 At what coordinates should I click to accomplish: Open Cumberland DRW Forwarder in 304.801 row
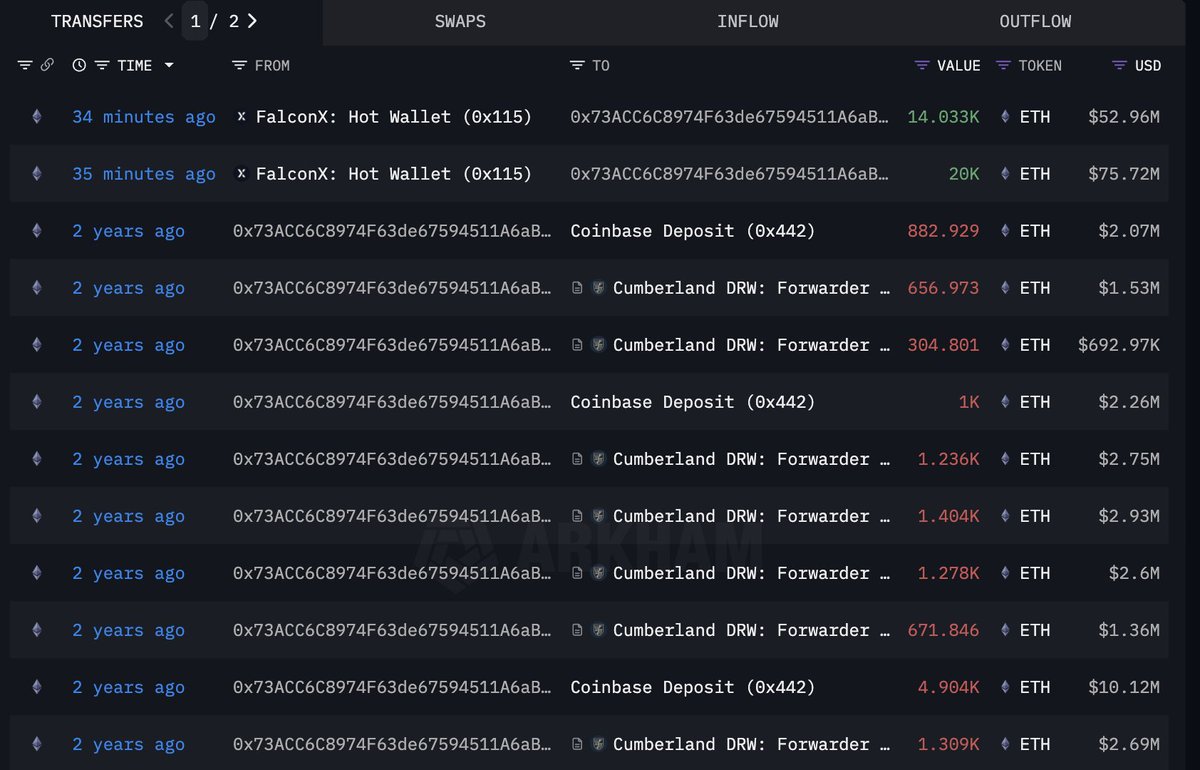tap(751, 345)
